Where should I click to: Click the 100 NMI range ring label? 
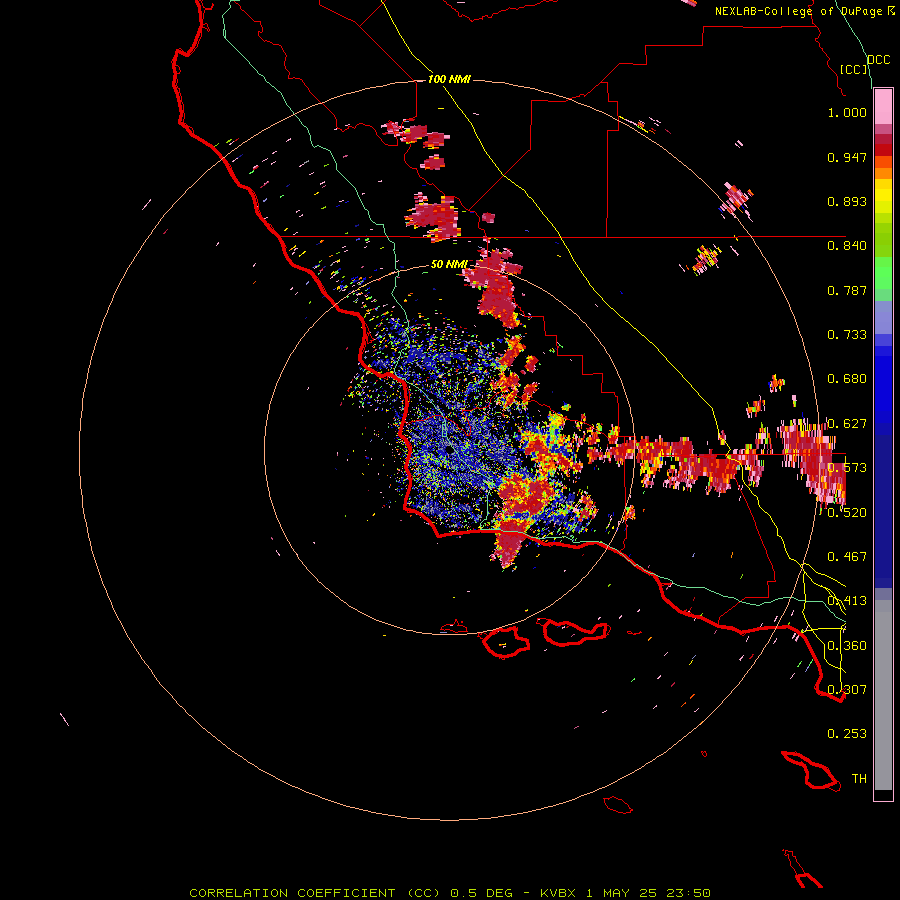click(449, 79)
